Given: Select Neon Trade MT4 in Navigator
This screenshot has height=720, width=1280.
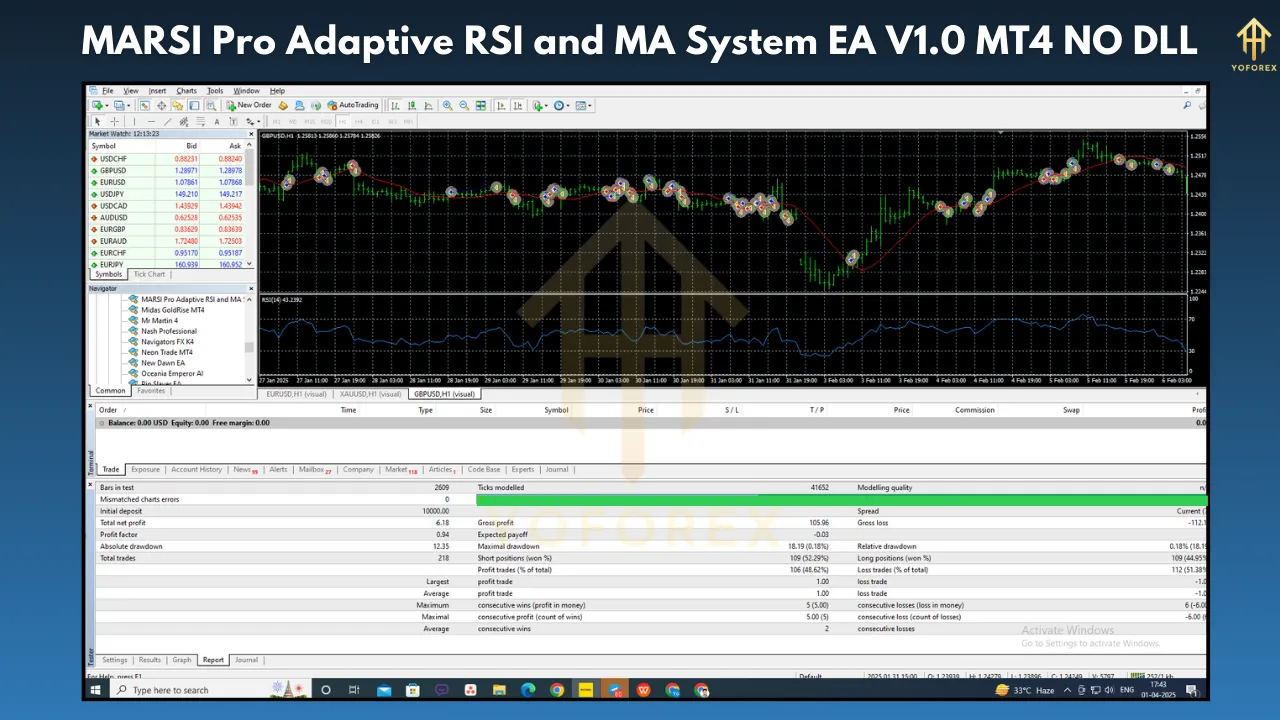Looking at the screenshot, I should click(160, 352).
